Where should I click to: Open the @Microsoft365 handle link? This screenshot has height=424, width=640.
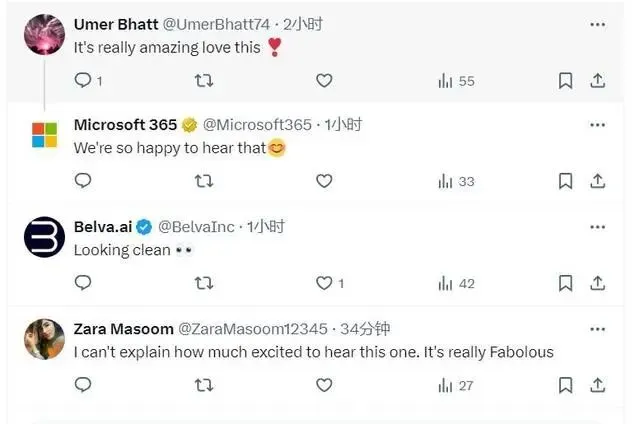(257, 125)
